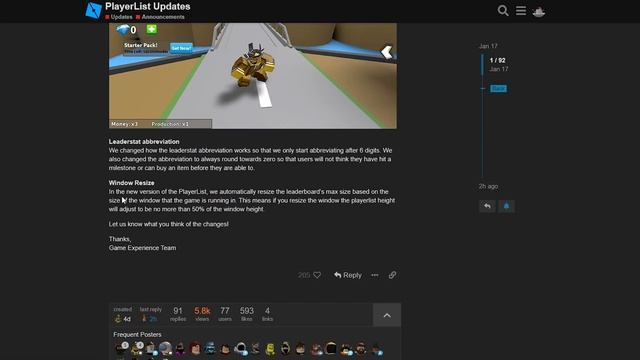Open the yellow frequent poster avatar
Image resolution: width=640 pixels, height=360 pixels.
coord(270,349)
